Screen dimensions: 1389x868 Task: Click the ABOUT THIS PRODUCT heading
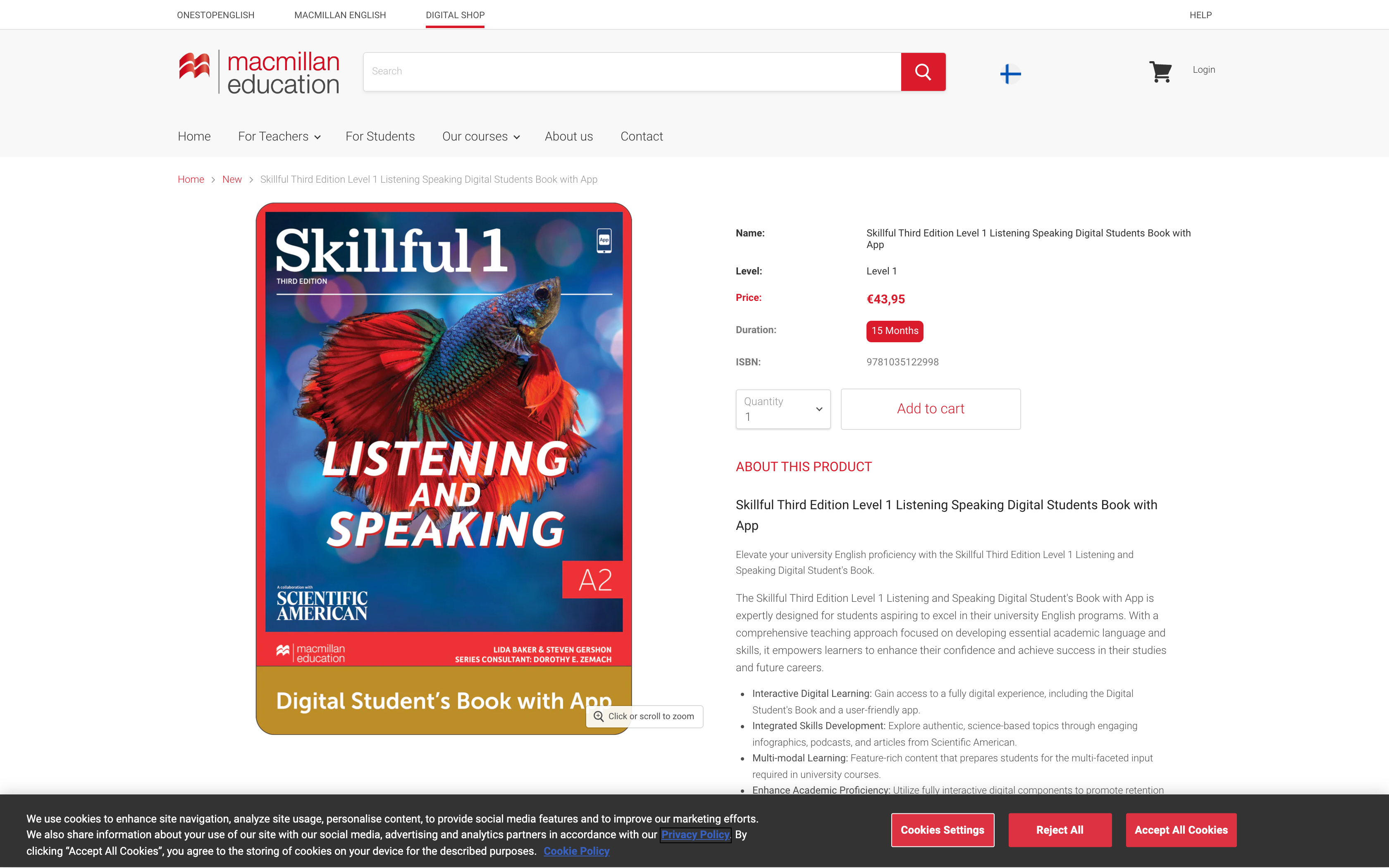(x=804, y=467)
